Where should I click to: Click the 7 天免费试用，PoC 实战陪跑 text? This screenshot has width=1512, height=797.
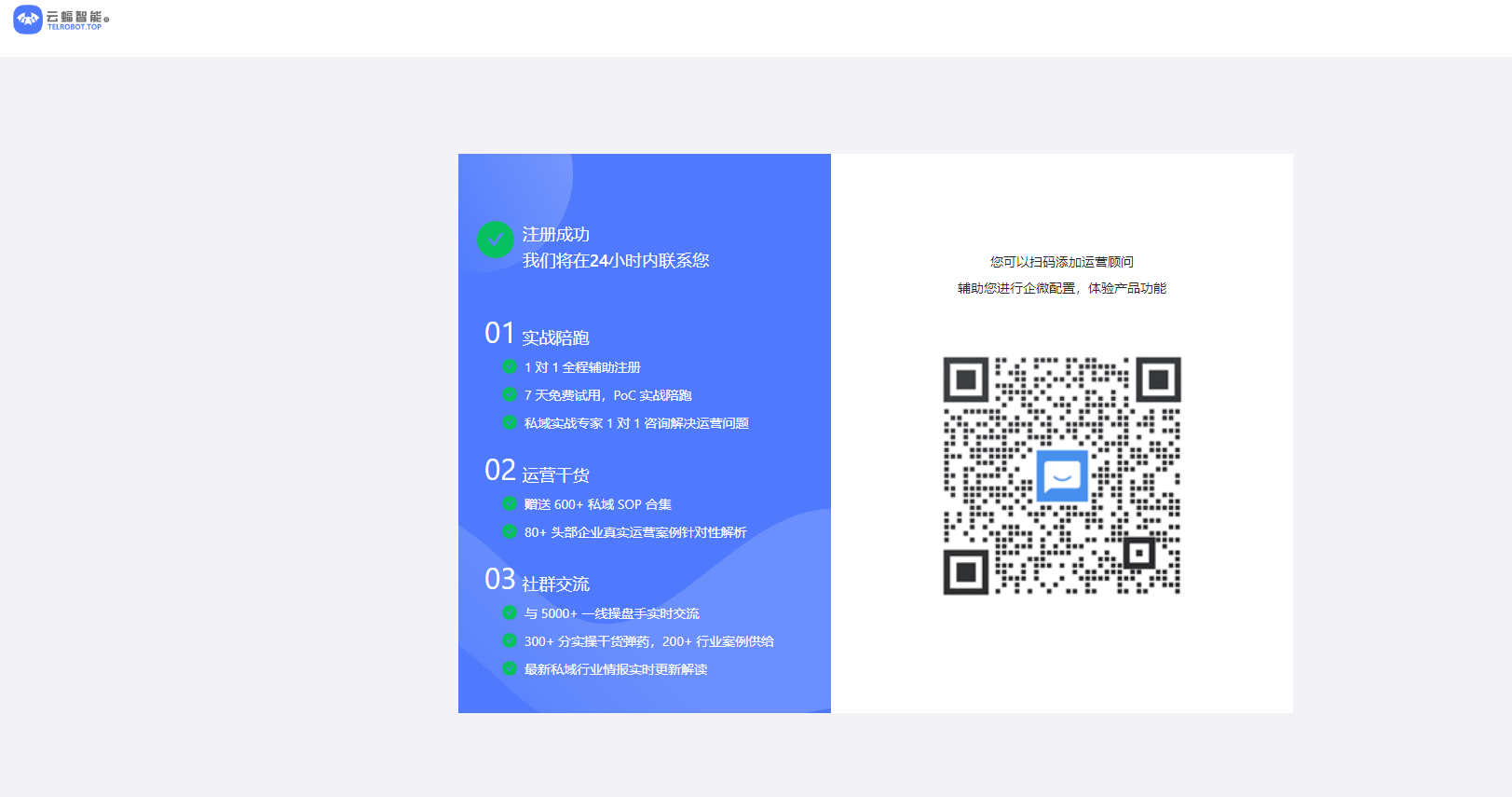click(607, 395)
